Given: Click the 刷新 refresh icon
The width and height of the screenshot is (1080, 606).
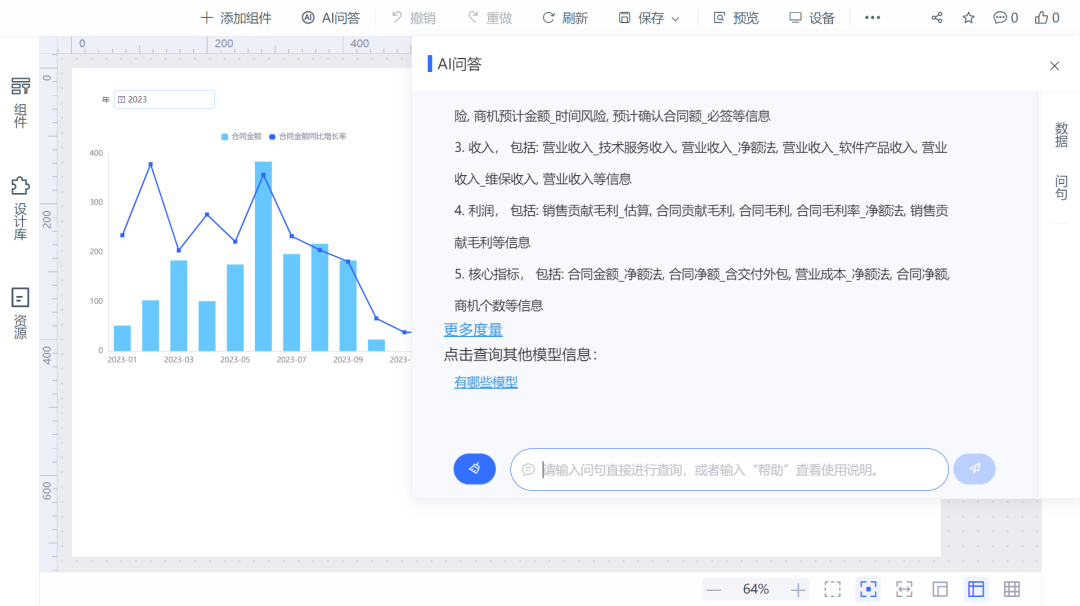Looking at the screenshot, I should 548,17.
